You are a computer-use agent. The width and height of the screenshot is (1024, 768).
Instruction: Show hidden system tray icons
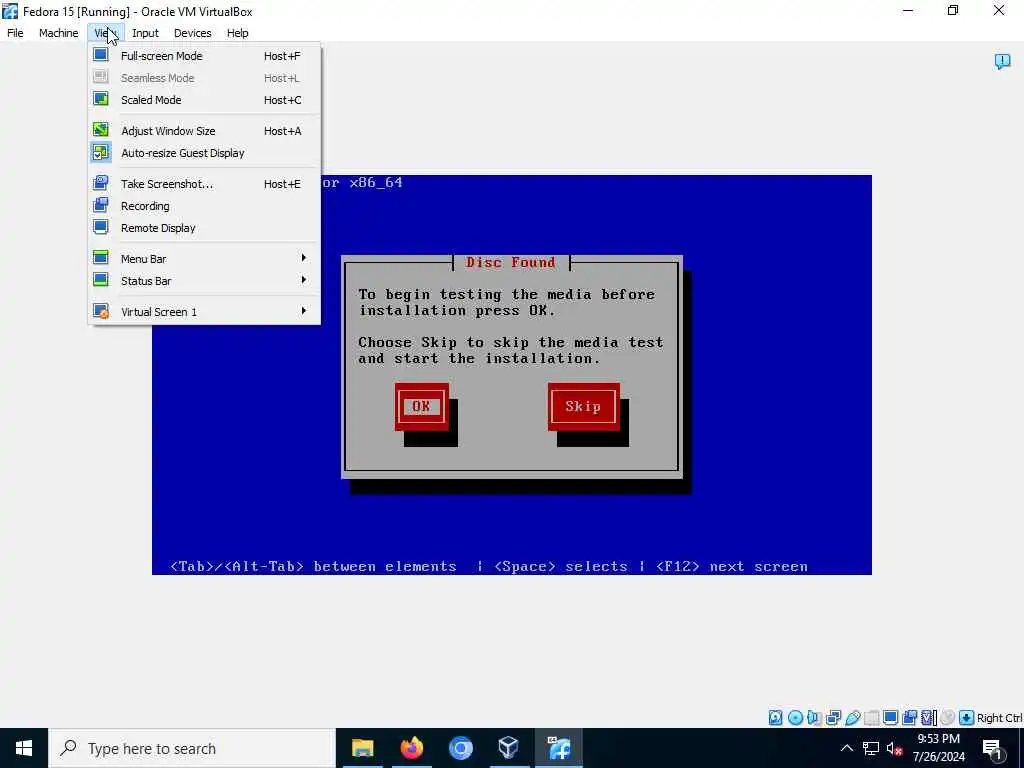(846, 748)
